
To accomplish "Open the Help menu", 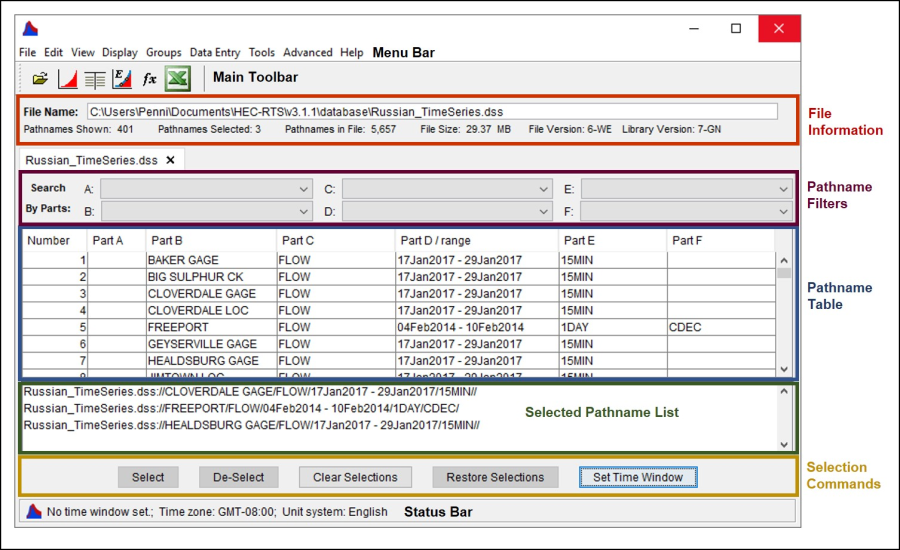I will 352,52.
